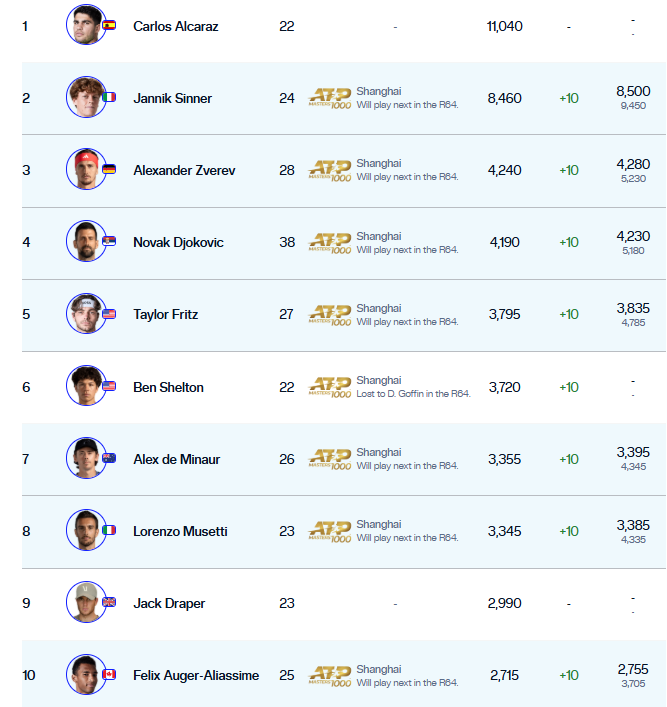Click the ATP Masters 1000 logo in Zverev's row

tap(330, 170)
